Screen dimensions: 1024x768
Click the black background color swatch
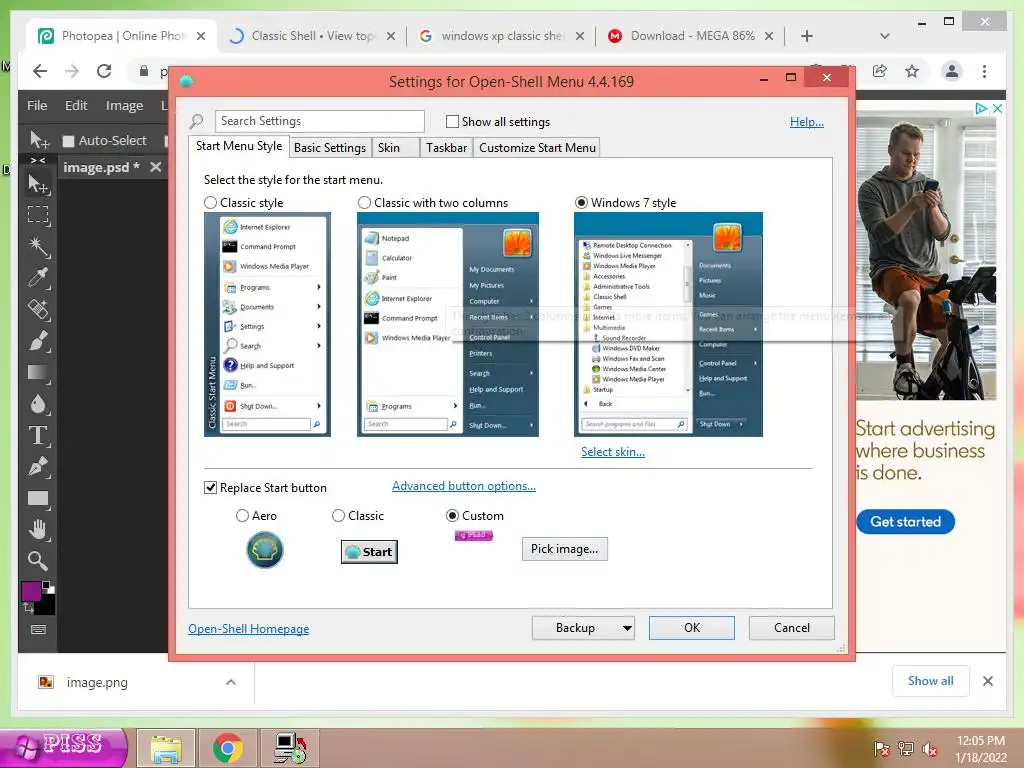click(x=45, y=605)
